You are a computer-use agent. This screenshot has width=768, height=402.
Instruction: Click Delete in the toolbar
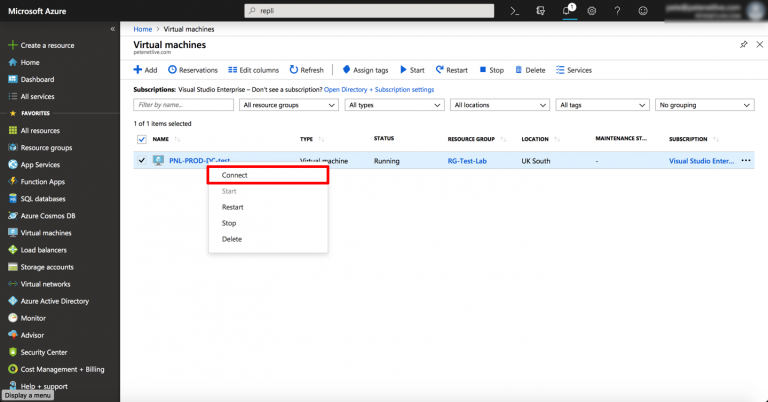(x=530, y=70)
